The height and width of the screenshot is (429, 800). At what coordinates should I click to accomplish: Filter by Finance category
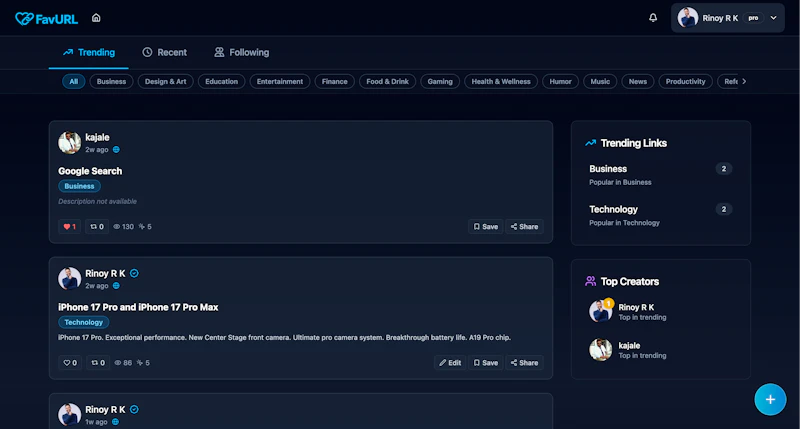tap(334, 82)
